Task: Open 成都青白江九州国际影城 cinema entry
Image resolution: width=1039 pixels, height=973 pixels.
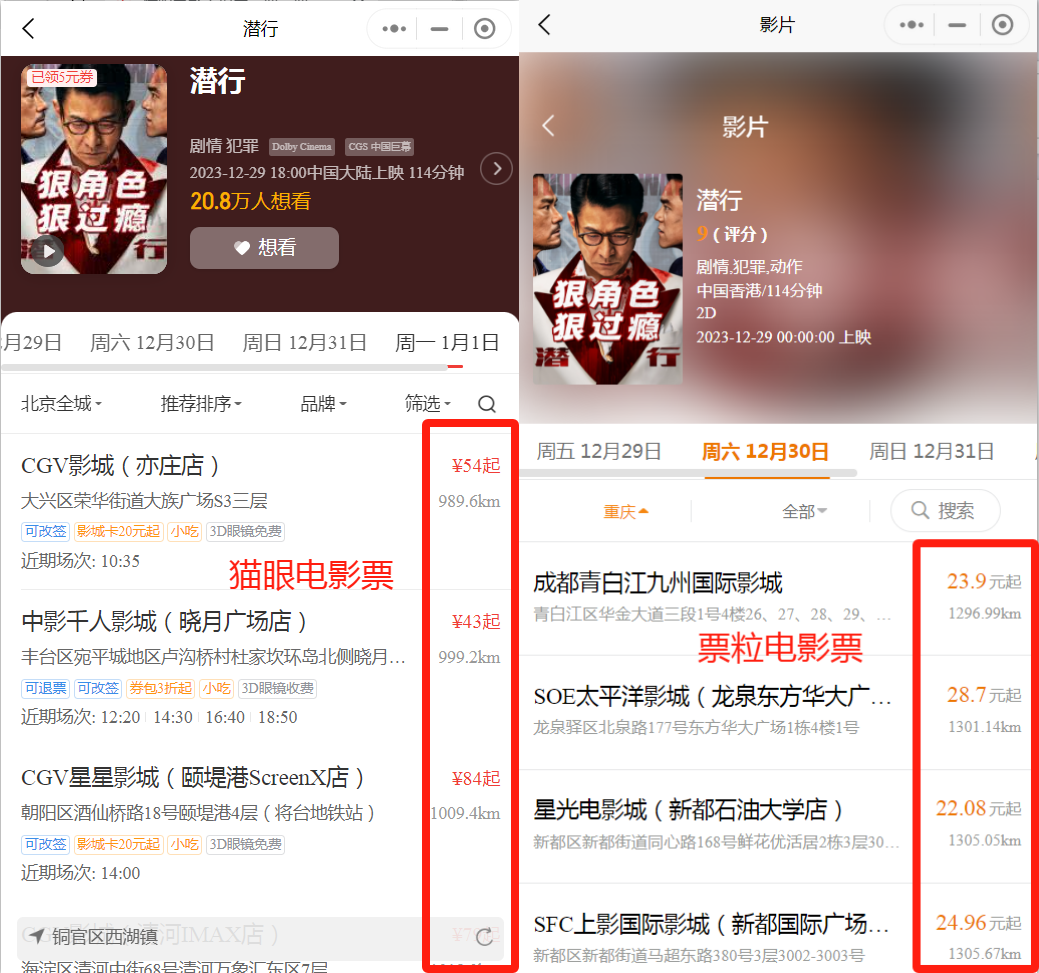Action: click(x=658, y=583)
